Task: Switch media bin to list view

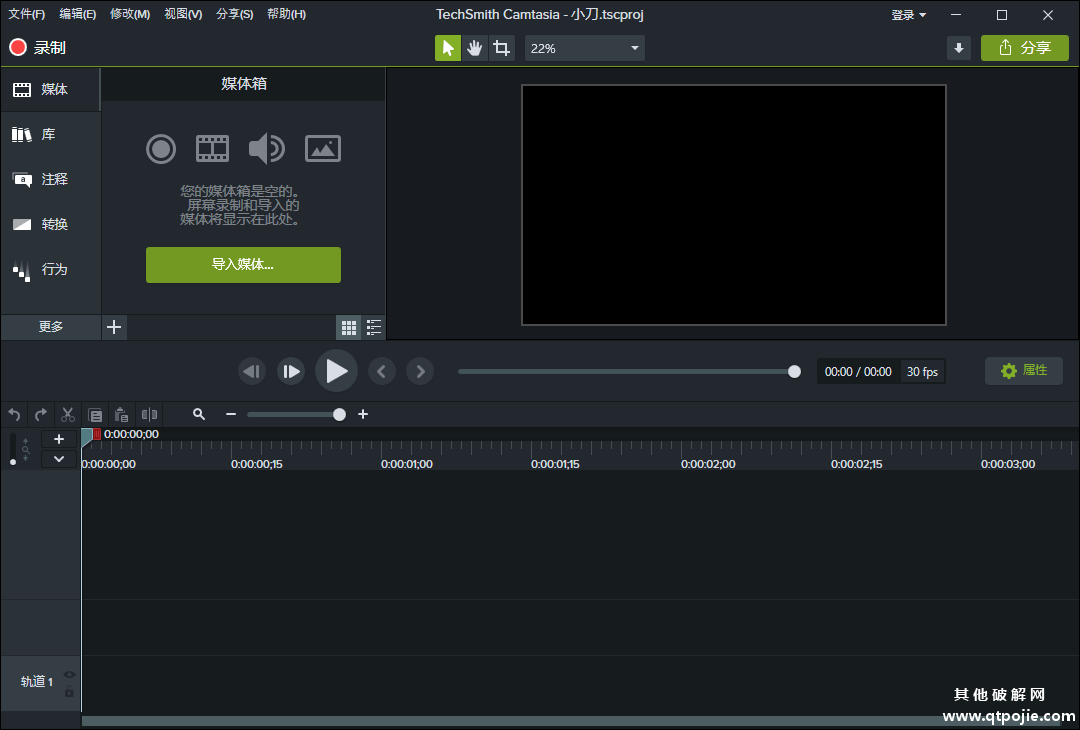Action: click(374, 327)
